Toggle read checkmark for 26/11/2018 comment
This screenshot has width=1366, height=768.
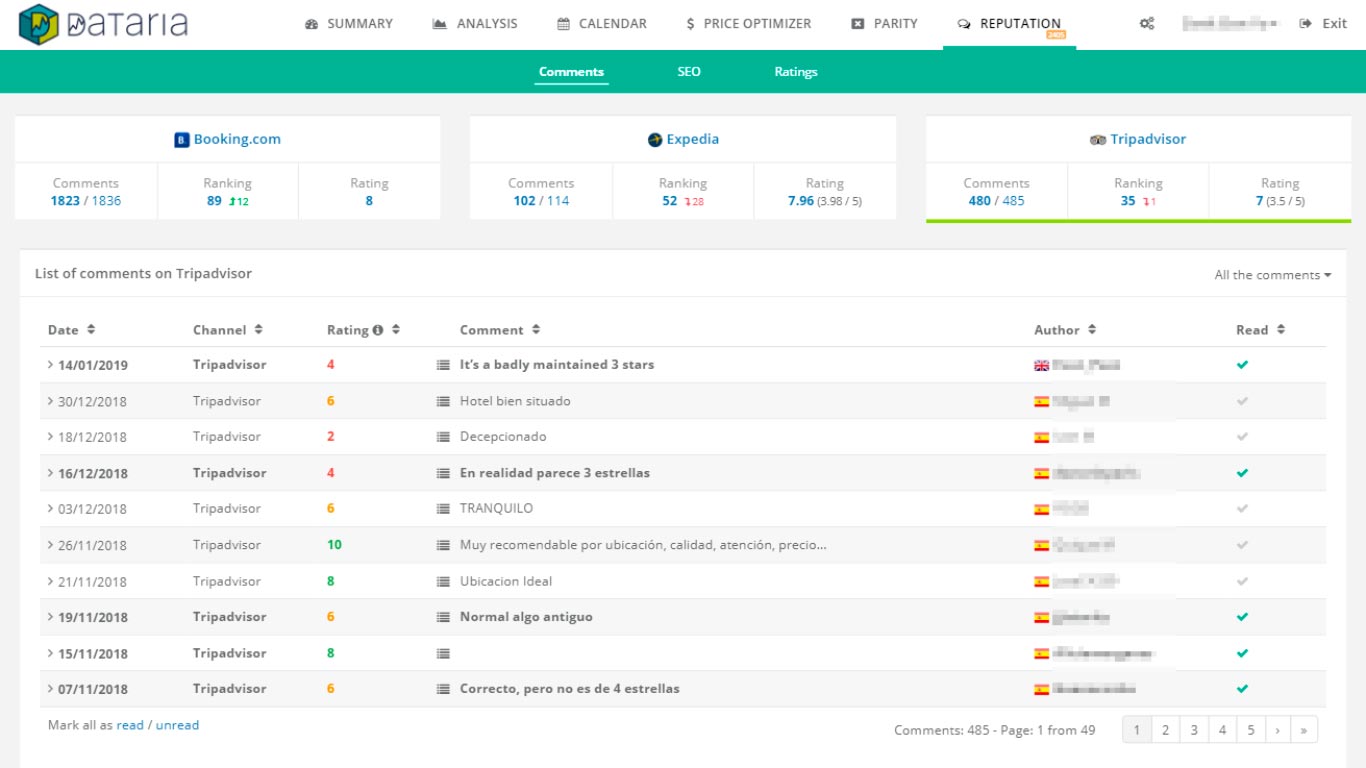pyautogui.click(x=1242, y=545)
